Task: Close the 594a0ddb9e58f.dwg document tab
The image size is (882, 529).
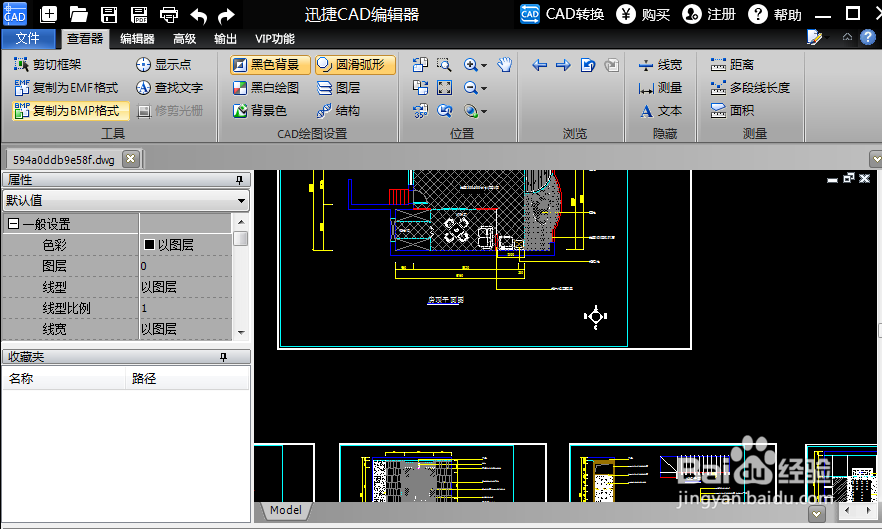Action: [x=130, y=159]
